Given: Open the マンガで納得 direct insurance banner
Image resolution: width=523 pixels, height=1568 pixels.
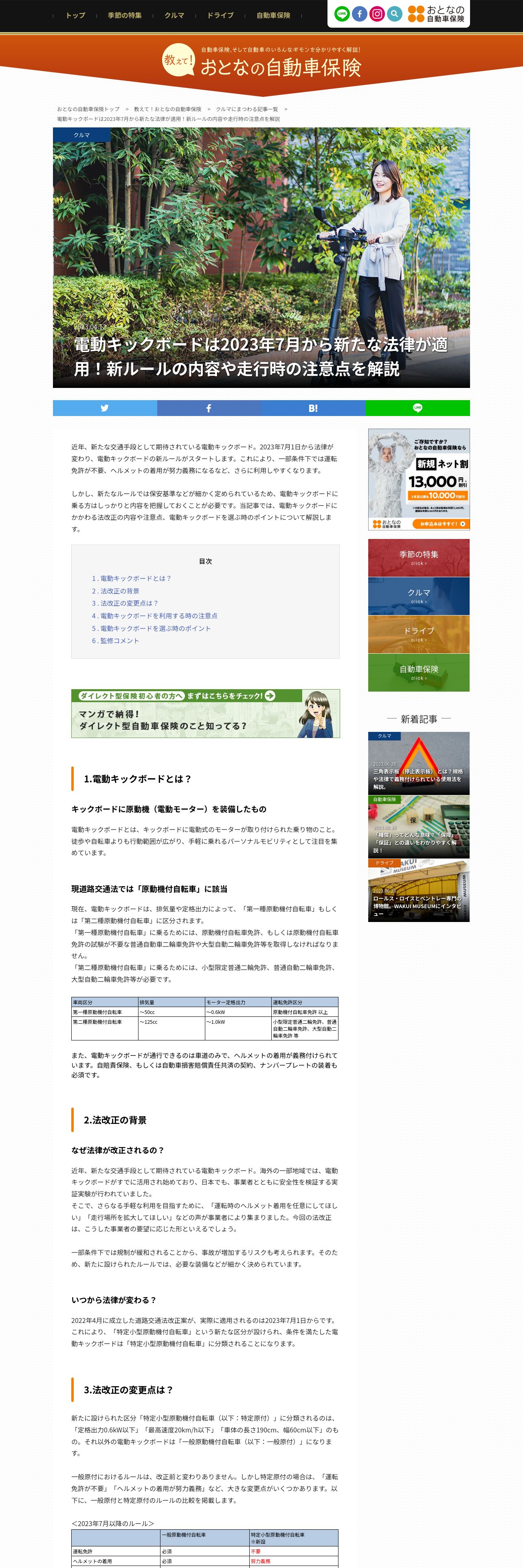Looking at the screenshot, I should (205, 714).
